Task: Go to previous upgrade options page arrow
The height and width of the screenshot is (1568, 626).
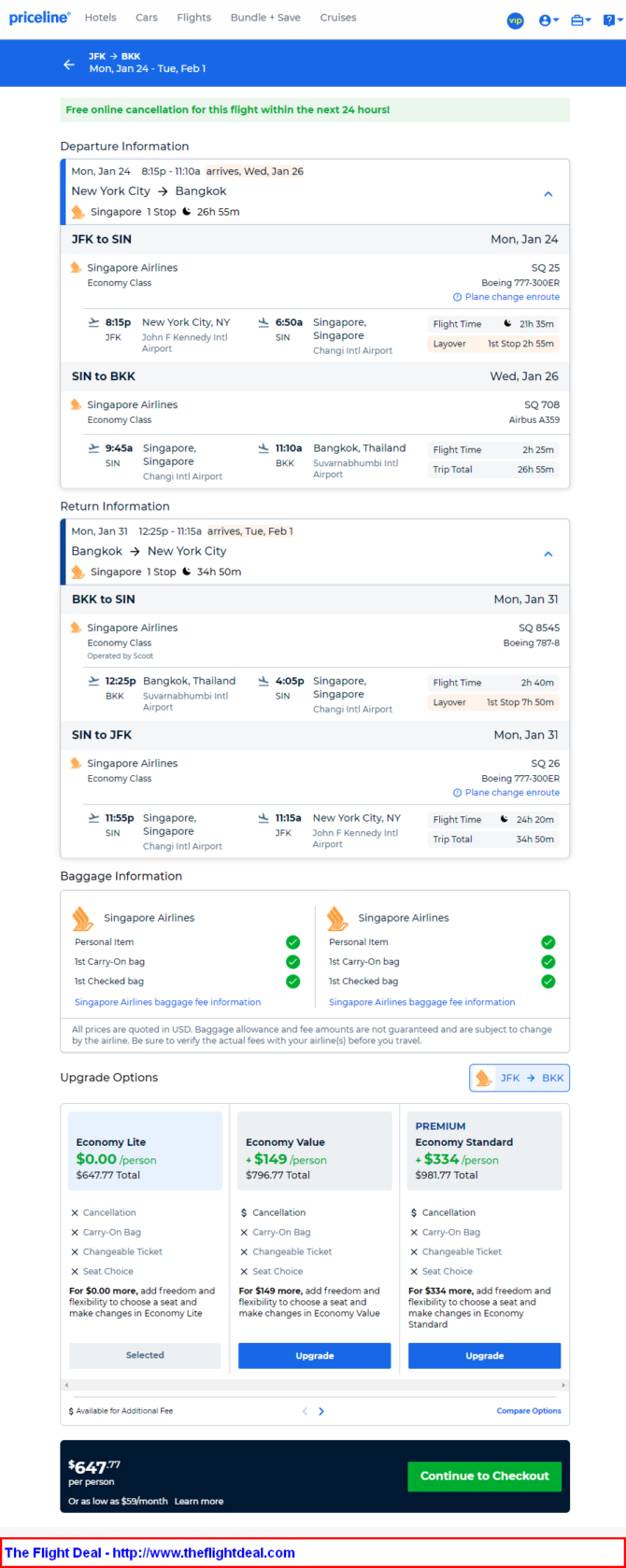Action: coord(305,1411)
